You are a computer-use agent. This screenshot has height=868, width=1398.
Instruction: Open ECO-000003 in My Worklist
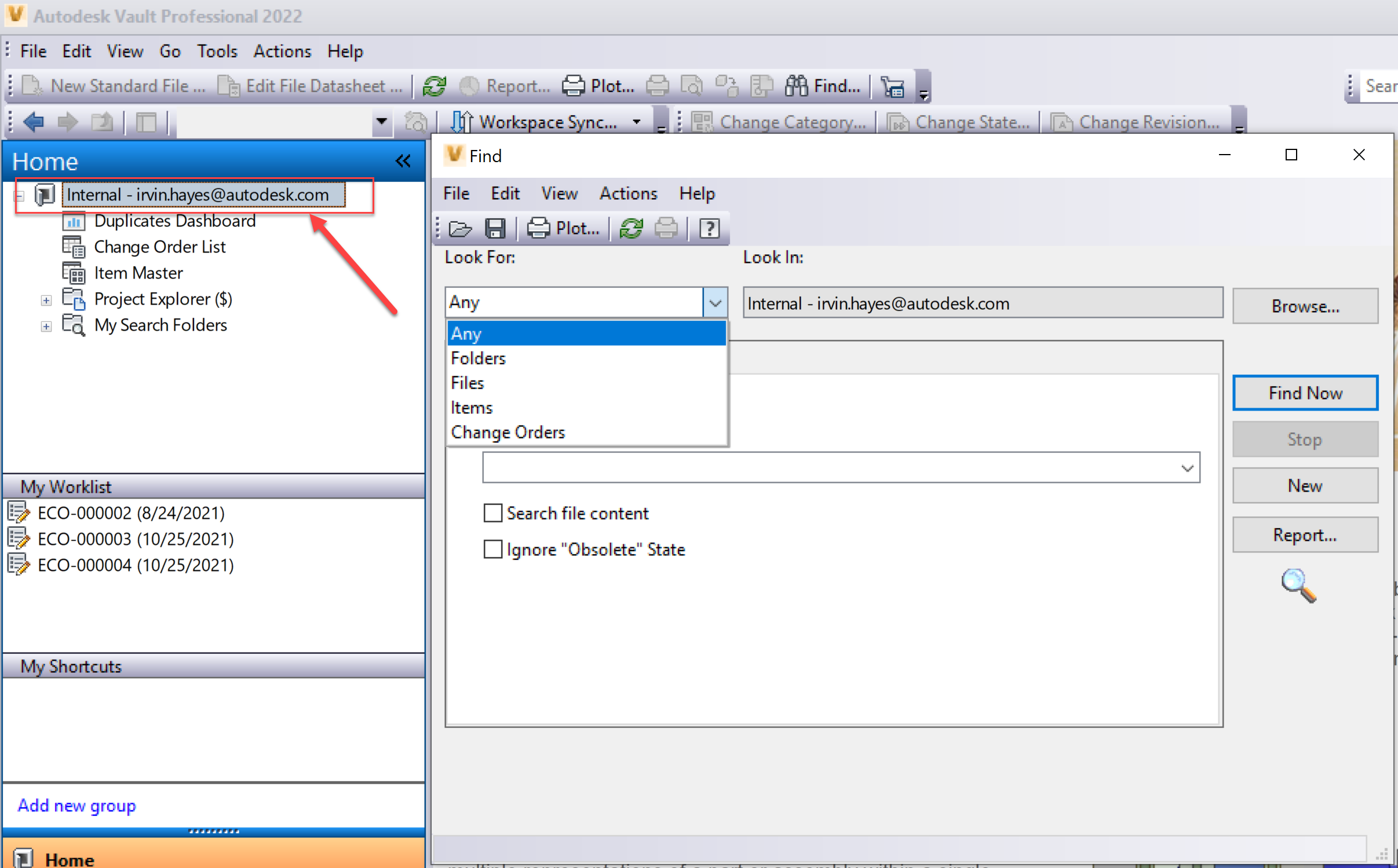[135, 539]
